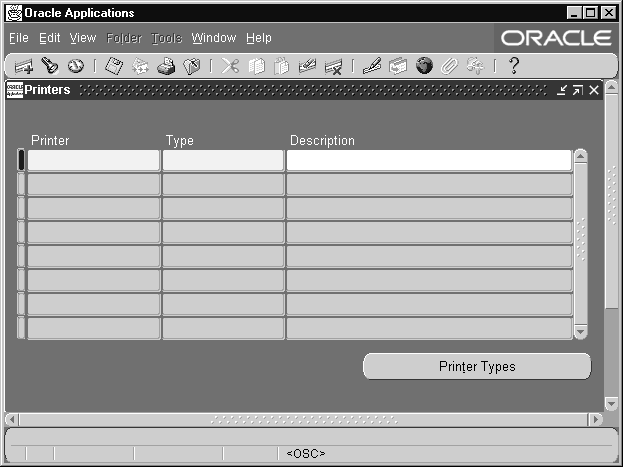
Task: Click the Translations globe icon
Action: click(424, 65)
